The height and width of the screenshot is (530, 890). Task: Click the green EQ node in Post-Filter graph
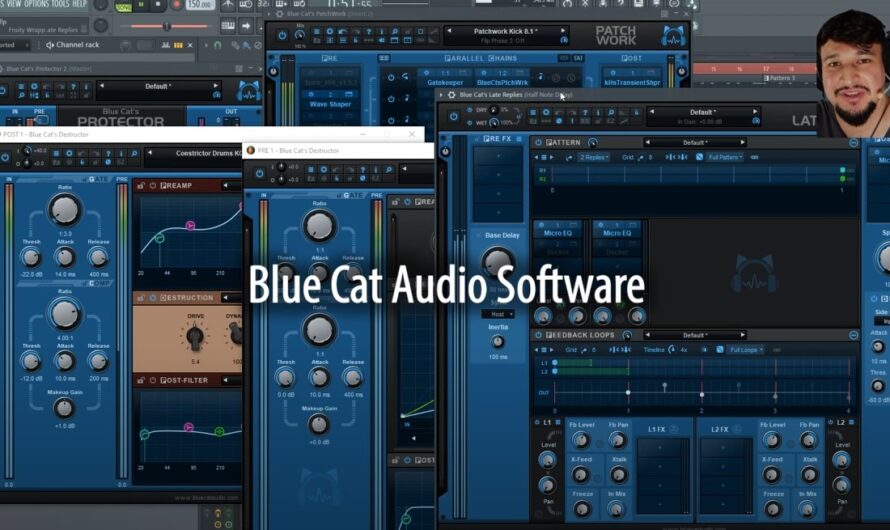[x=219, y=432]
